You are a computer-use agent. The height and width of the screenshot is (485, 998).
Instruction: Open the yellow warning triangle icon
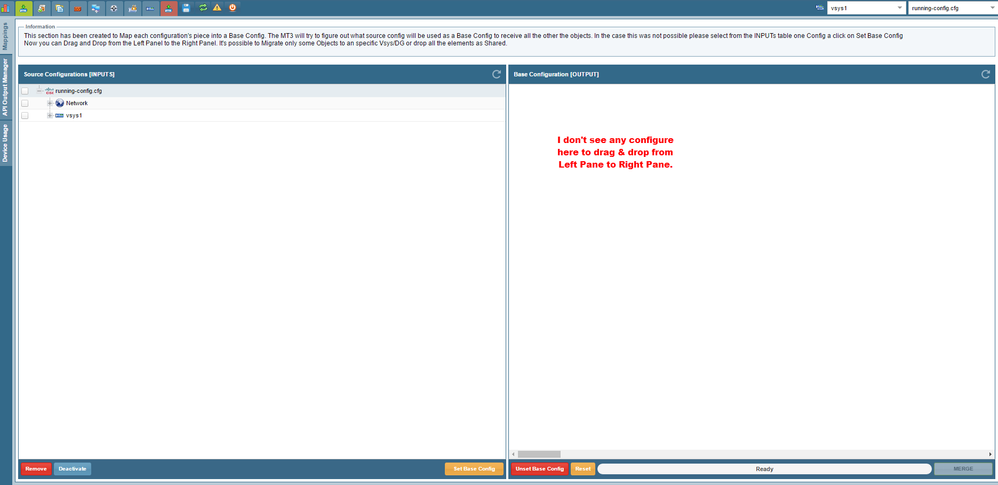point(217,8)
